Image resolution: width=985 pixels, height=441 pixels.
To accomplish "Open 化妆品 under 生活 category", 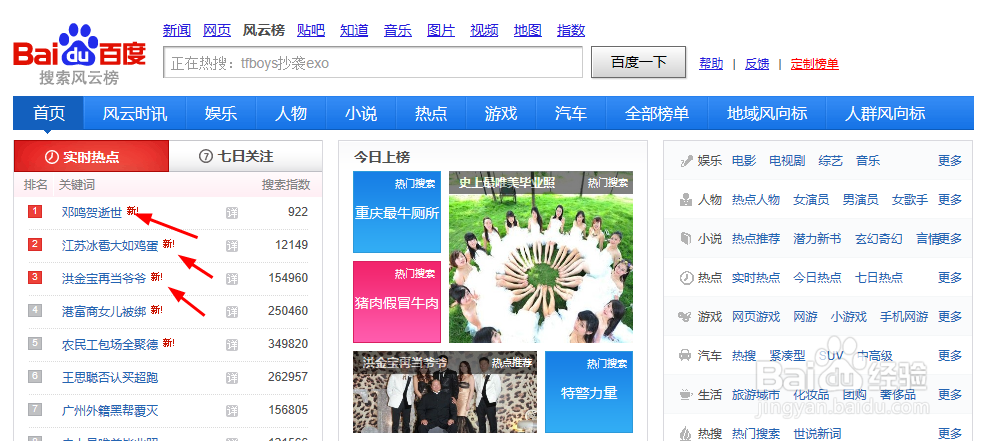I will 811,395.
